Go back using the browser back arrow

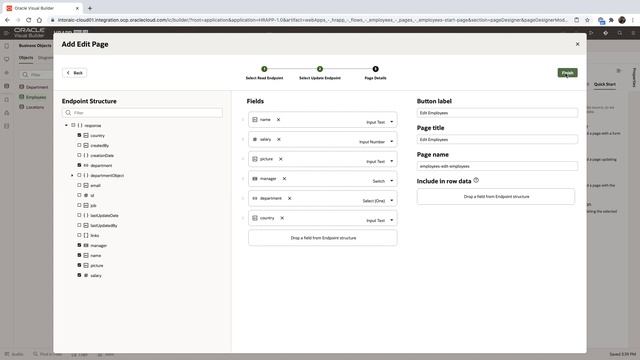point(7,20)
